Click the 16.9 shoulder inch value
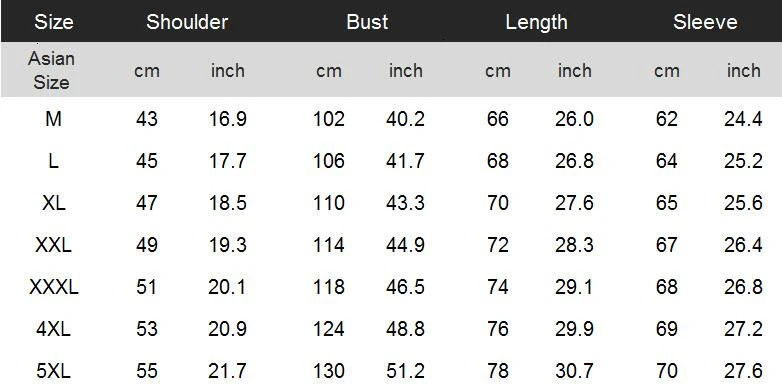Image resolution: width=782 pixels, height=392 pixels. coord(227,119)
